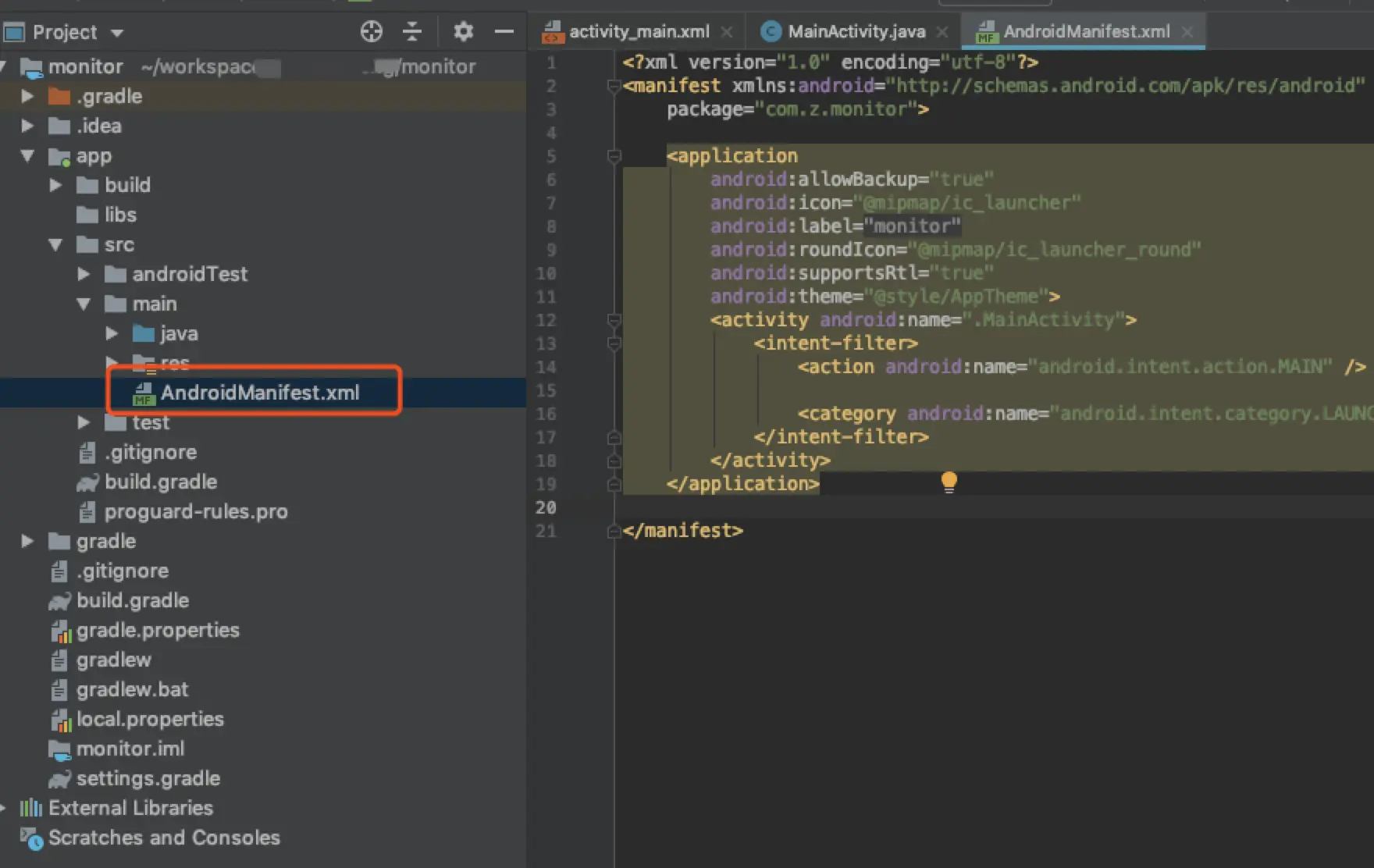Fold the manifest tag at line 2
Screen dimensions: 1374x868
point(614,86)
